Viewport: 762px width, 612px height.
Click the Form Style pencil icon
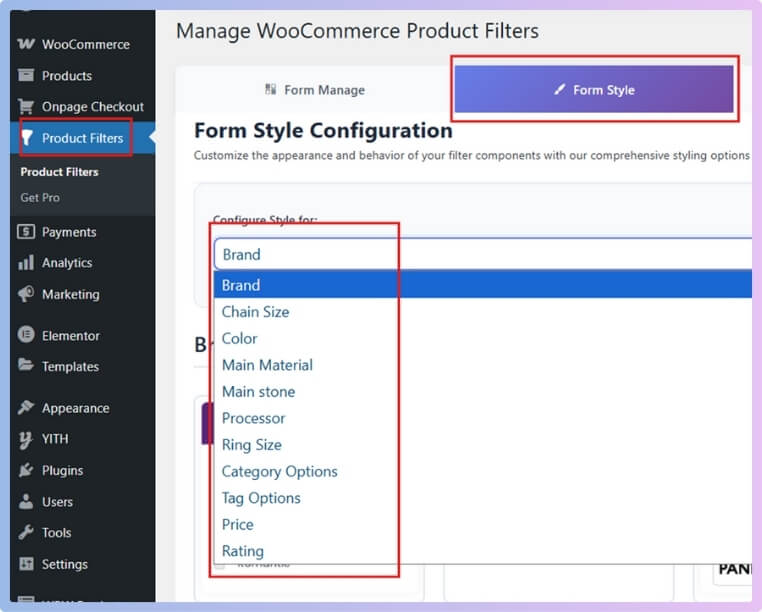(x=560, y=89)
